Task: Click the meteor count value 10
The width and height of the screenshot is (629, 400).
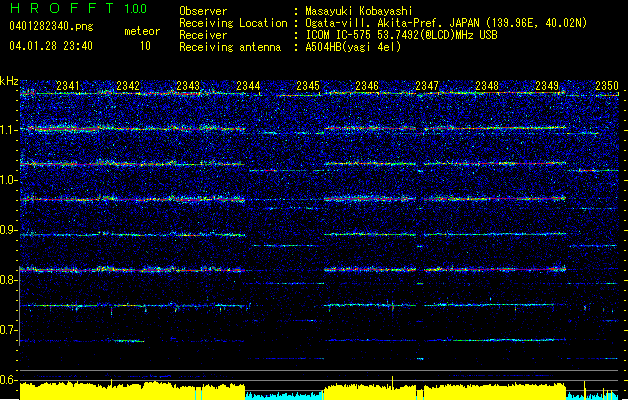Action: pyautogui.click(x=145, y=46)
